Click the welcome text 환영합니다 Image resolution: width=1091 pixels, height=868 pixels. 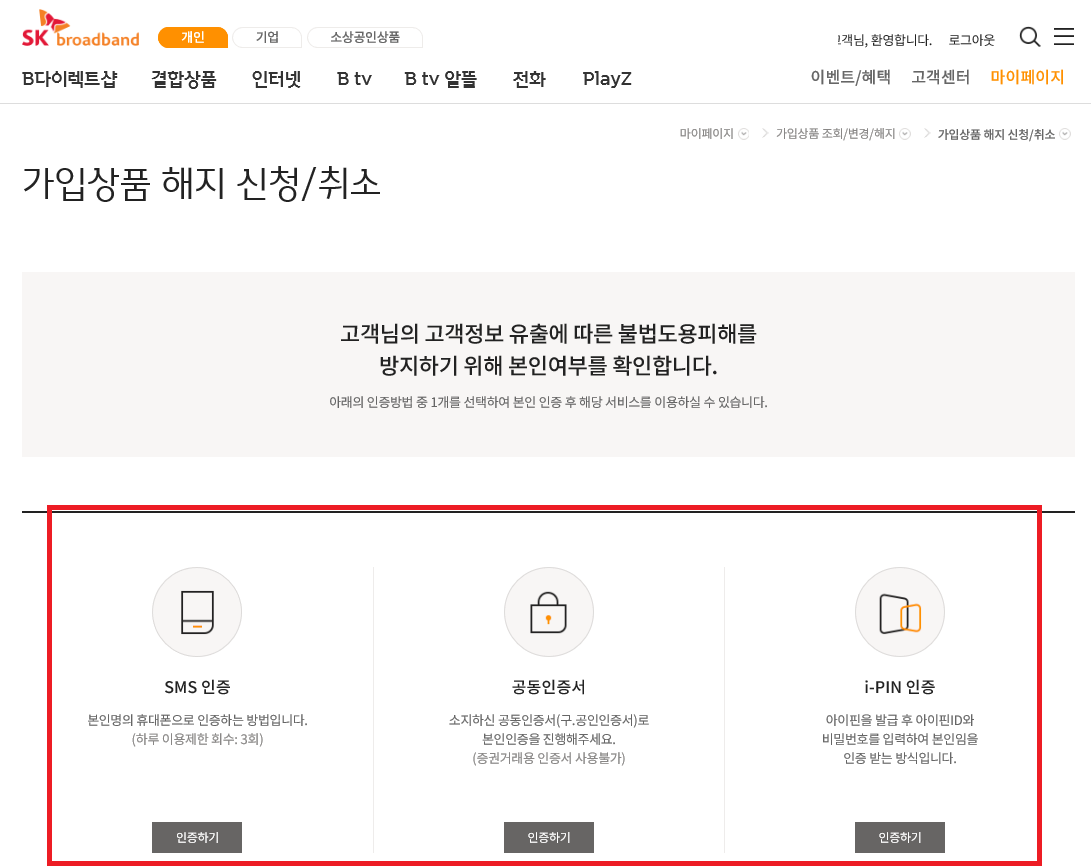click(x=901, y=40)
